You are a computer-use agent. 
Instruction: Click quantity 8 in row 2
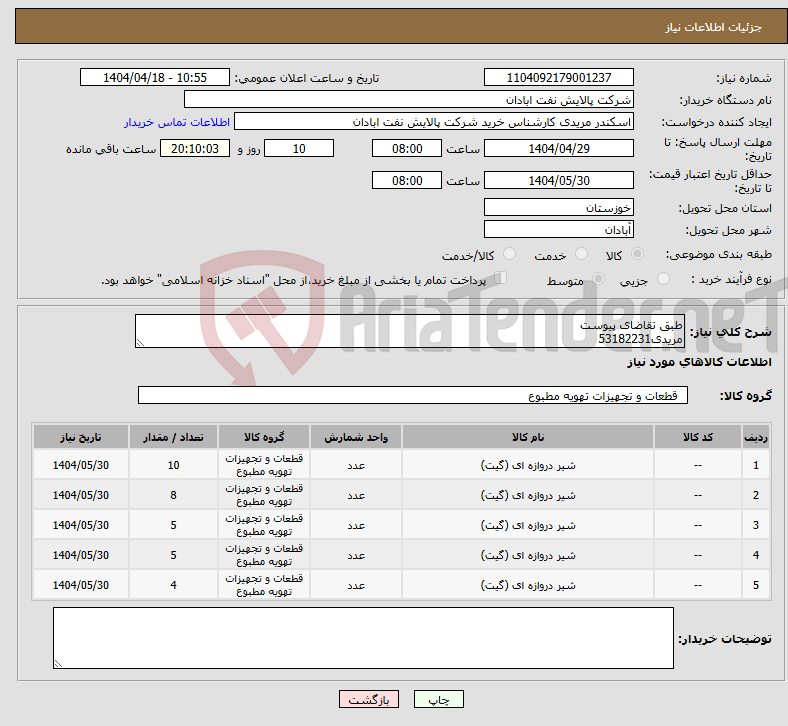(173, 495)
